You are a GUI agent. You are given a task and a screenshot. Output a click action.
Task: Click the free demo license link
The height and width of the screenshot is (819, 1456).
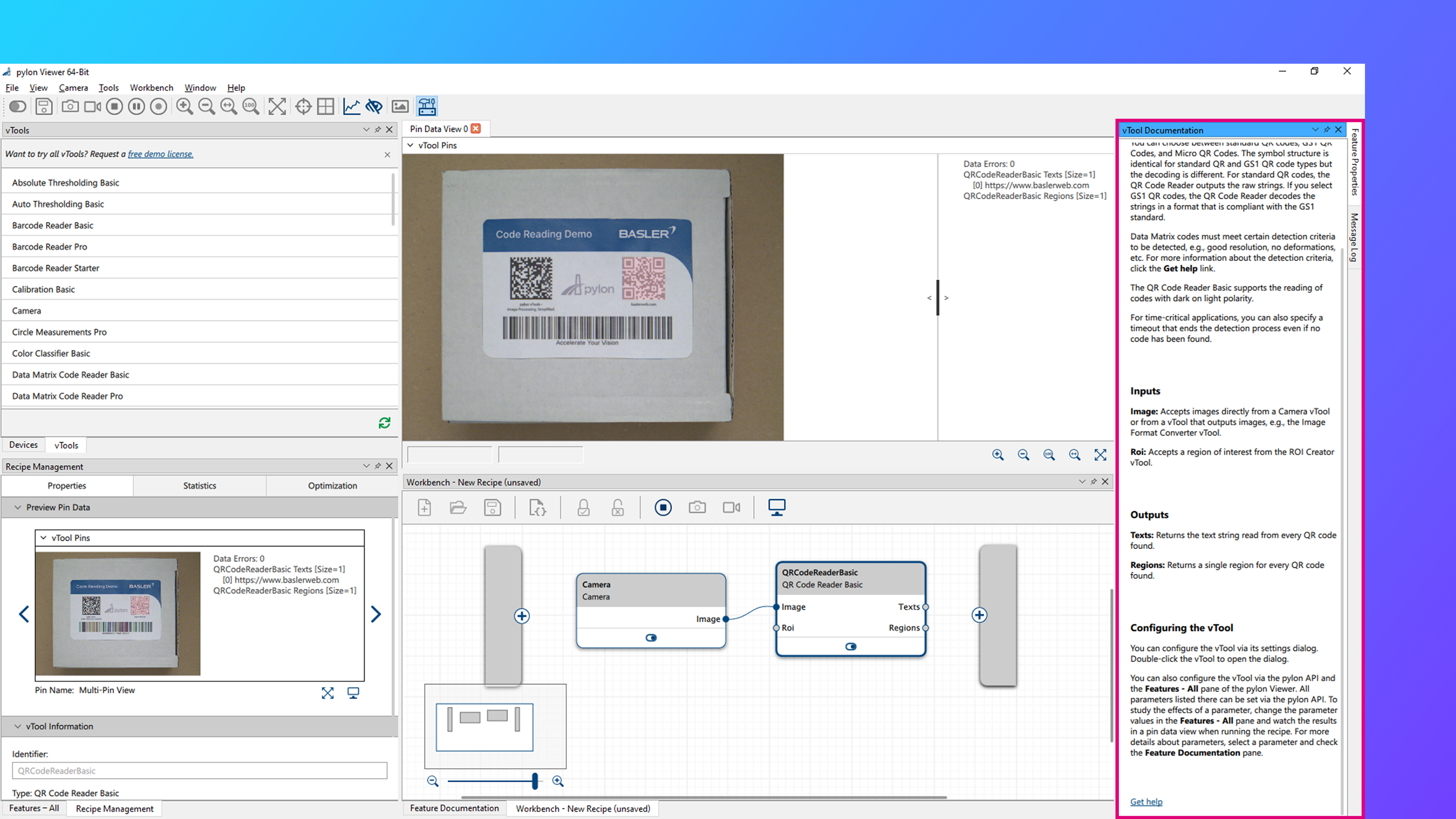pyautogui.click(x=161, y=154)
